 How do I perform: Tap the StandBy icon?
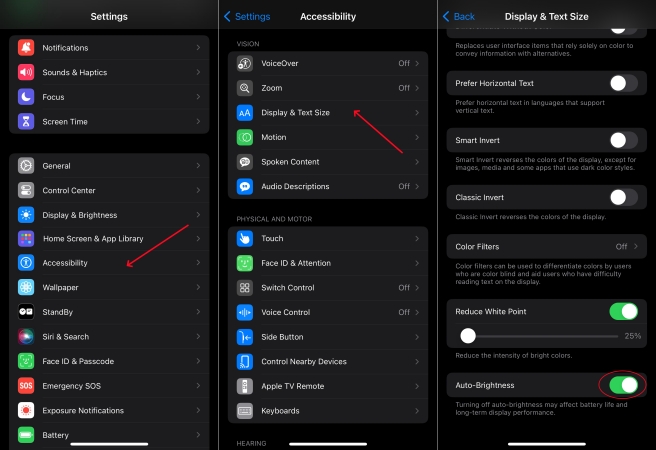click(26, 312)
